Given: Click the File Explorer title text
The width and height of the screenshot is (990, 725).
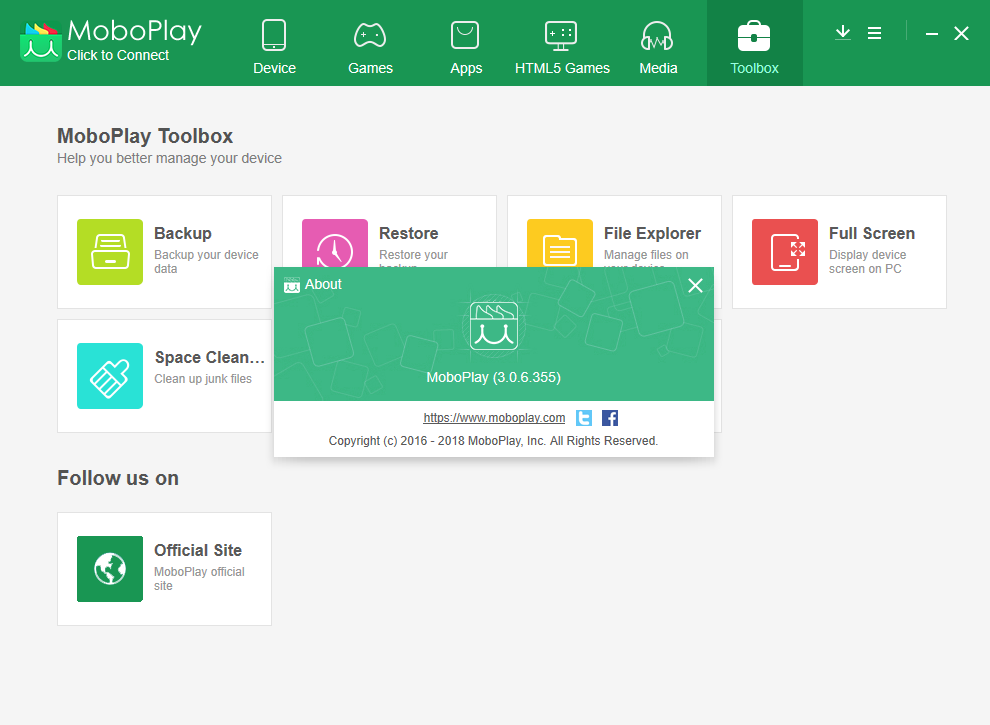Looking at the screenshot, I should click(652, 233).
